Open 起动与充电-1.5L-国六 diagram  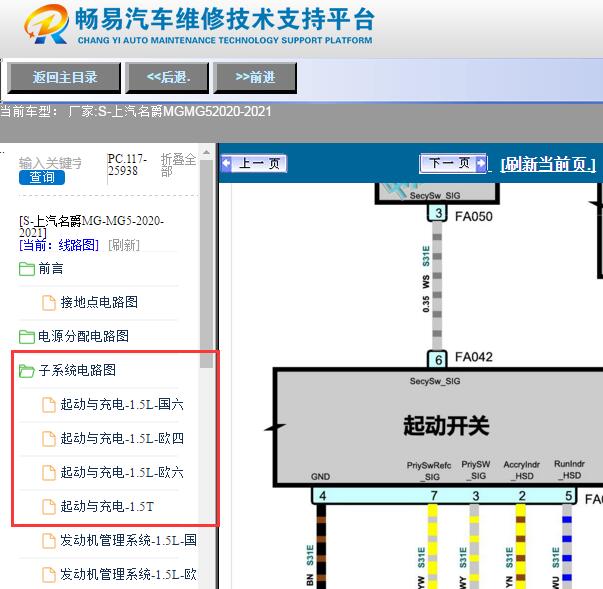[x=122, y=404]
